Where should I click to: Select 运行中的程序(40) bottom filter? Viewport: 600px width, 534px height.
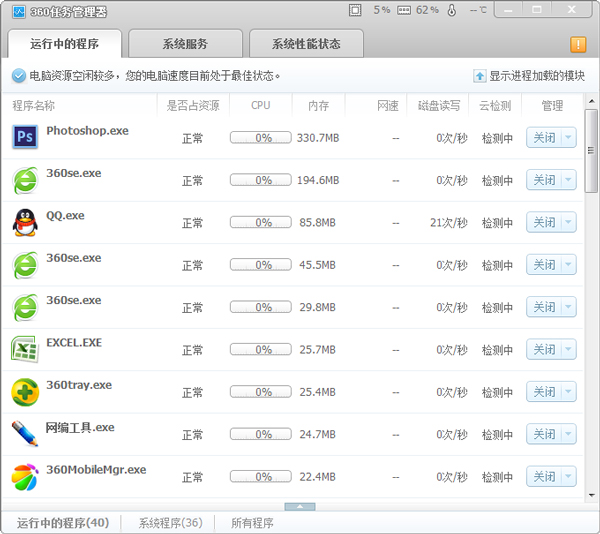point(63,523)
